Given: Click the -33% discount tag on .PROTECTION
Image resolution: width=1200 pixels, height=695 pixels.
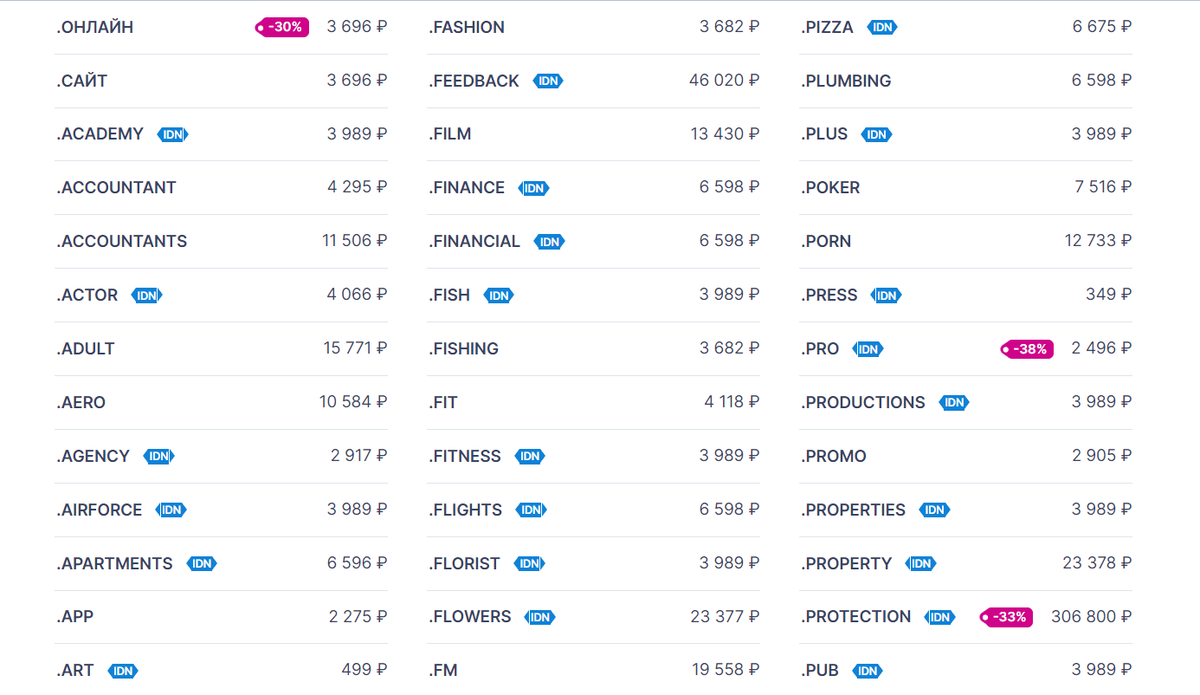Looking at the screenshot, I should [x=1006, y=617].
